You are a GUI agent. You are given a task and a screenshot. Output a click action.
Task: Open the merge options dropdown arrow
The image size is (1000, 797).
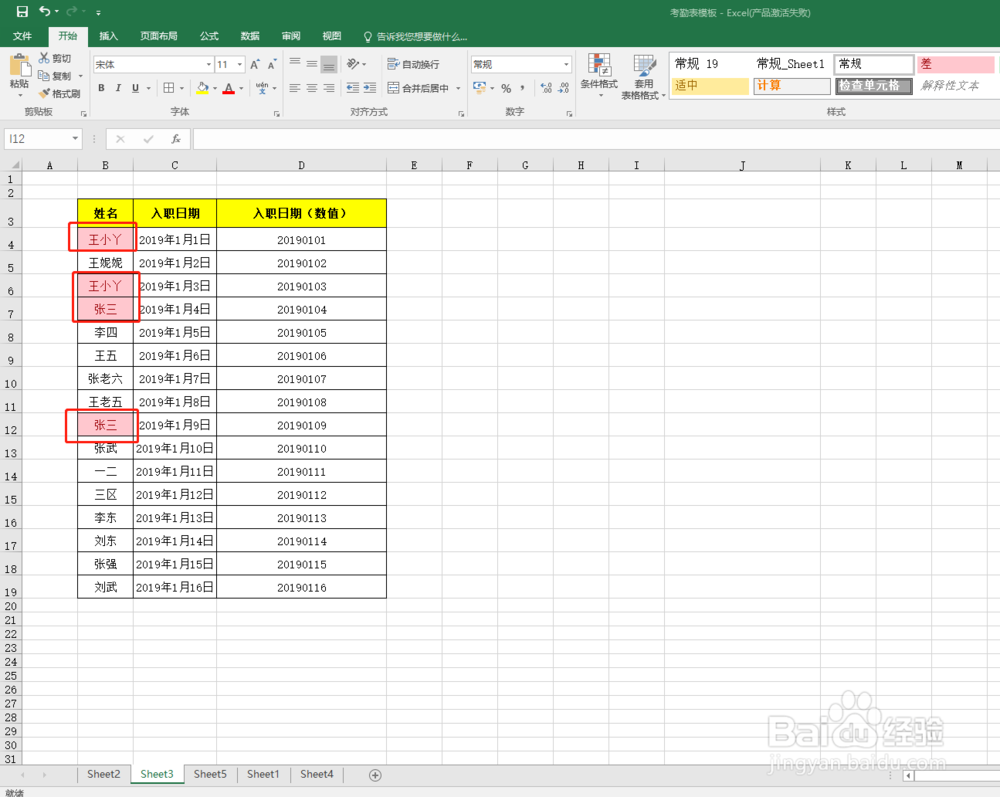click(x=458, y=88)
